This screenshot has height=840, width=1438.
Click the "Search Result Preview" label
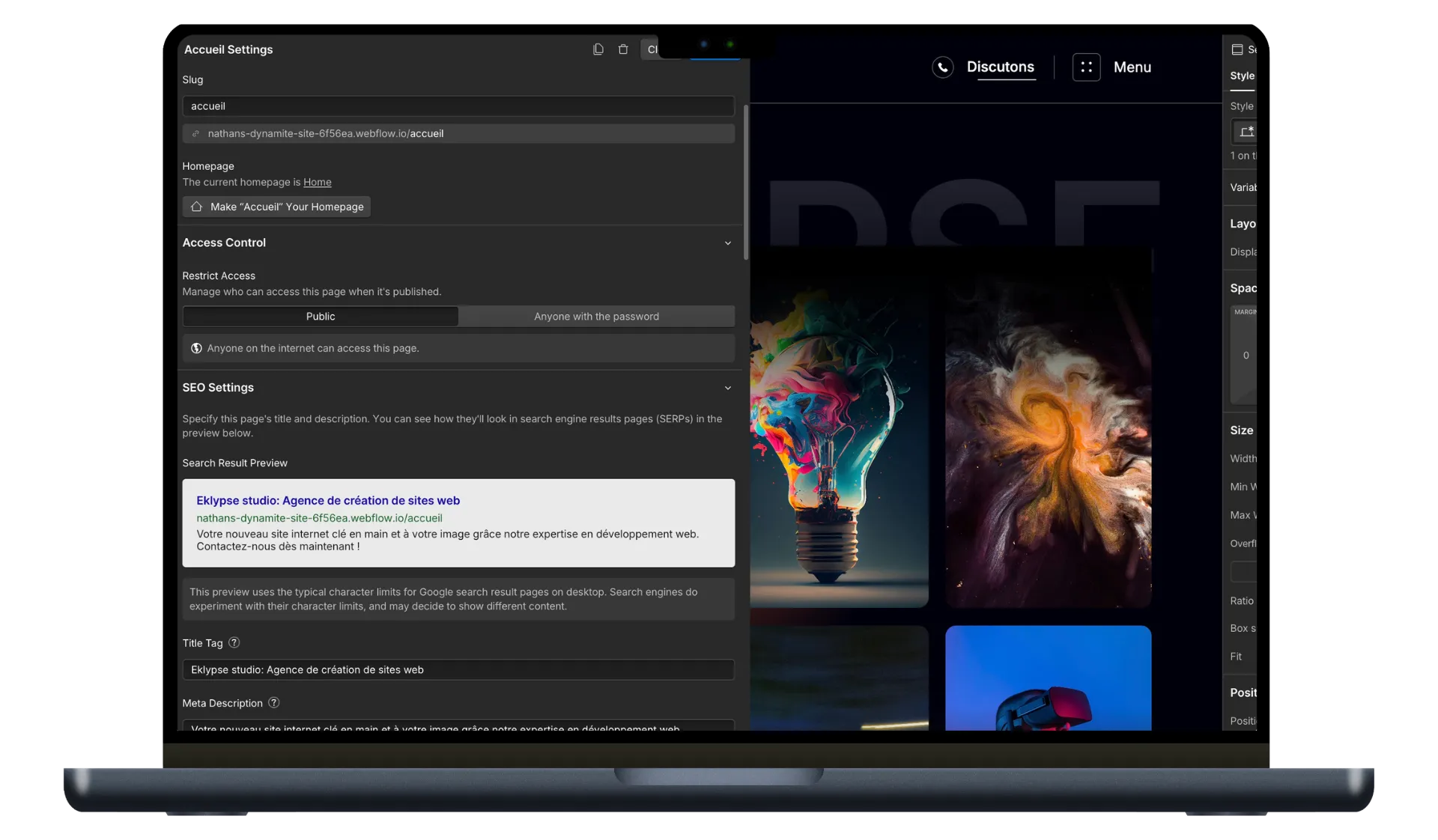point(234,463)
